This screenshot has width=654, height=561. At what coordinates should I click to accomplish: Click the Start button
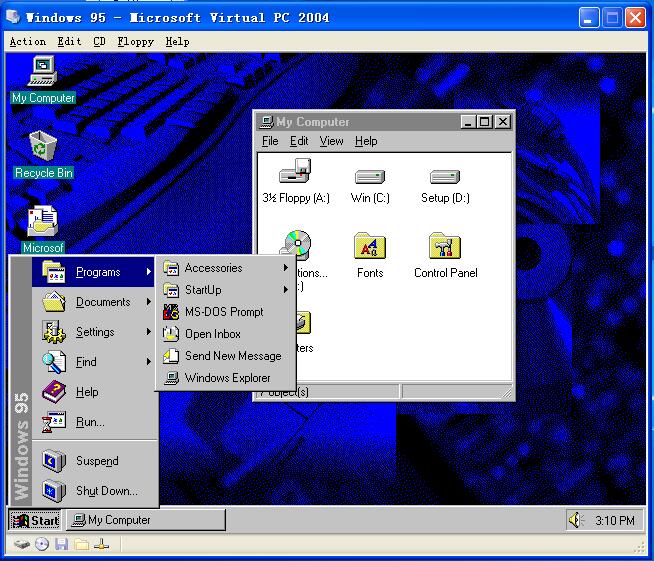click(35, 521)
